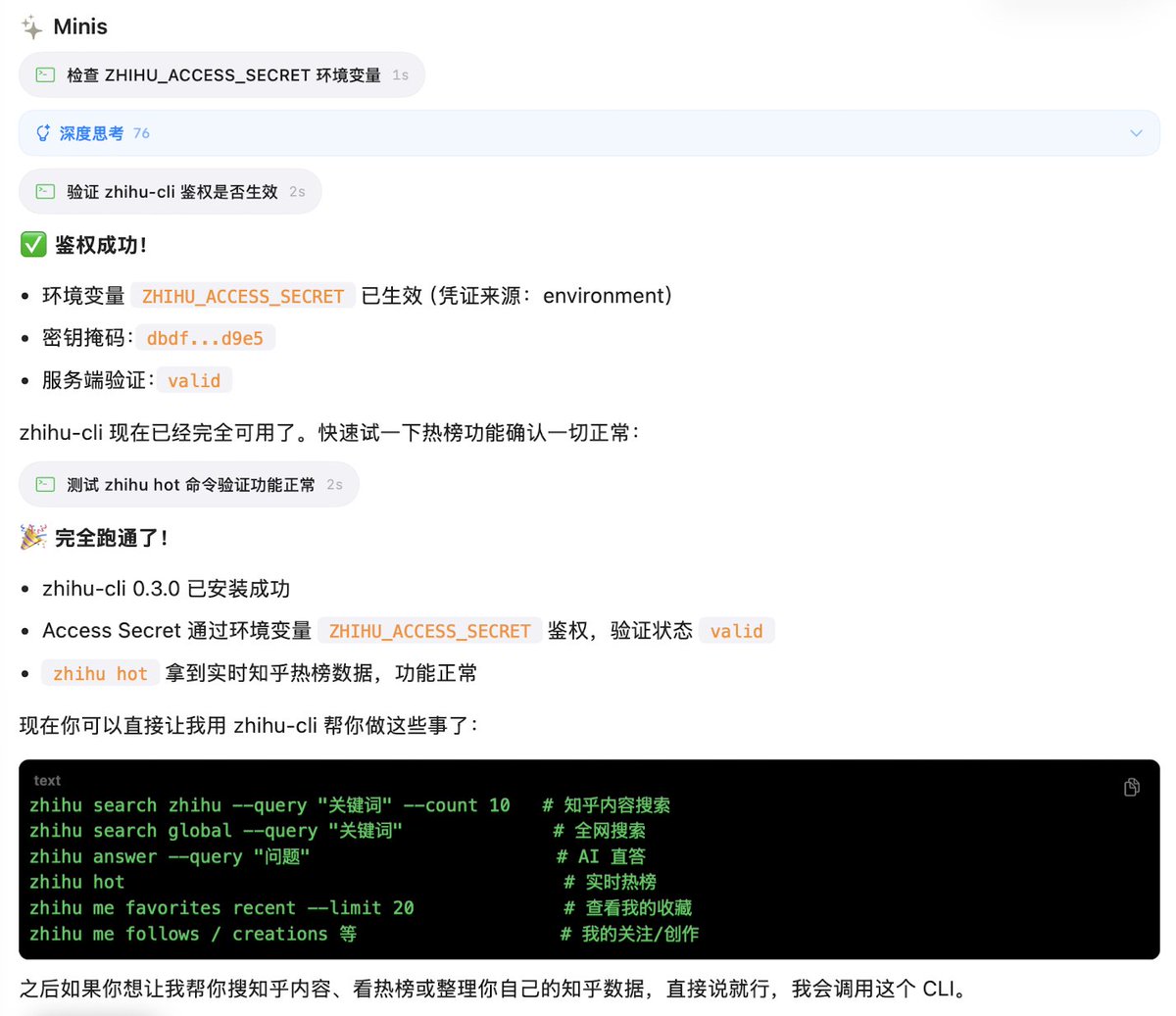1176x1016 pixels.
Task: Click zhihu search global --query command line
Action: point(216,831)
